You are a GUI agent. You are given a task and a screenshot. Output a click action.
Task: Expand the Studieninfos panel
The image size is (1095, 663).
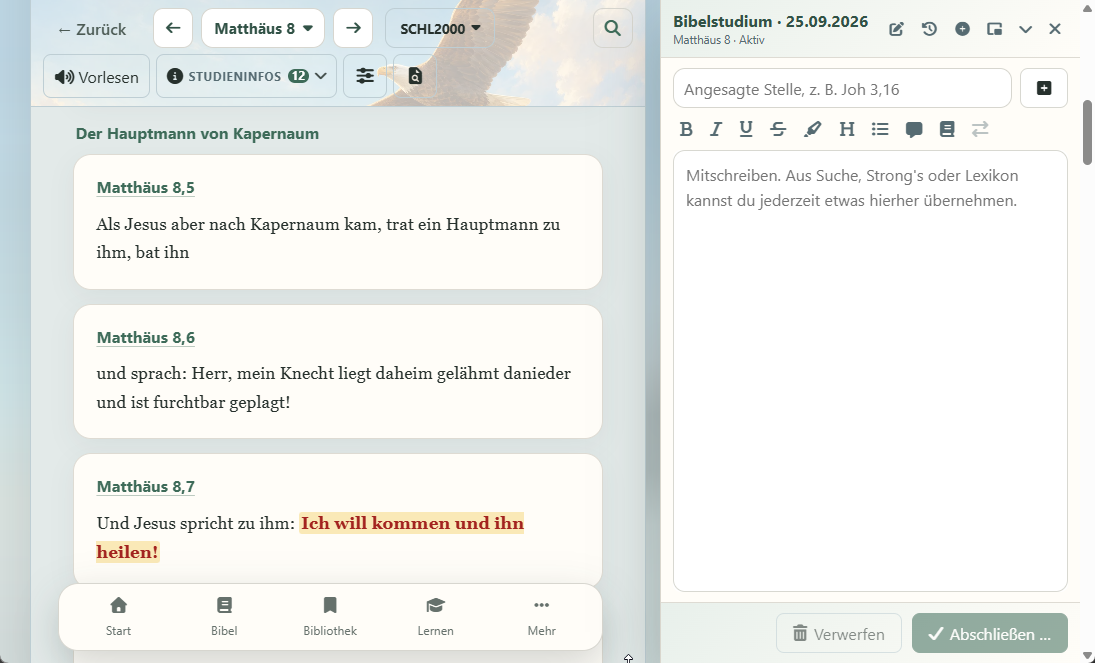pos(246,76)
